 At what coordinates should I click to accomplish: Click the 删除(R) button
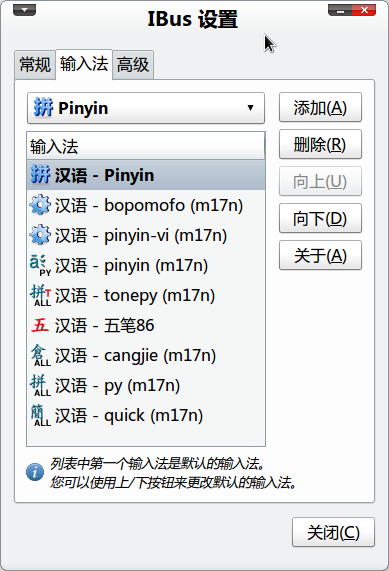click(320, 144)
